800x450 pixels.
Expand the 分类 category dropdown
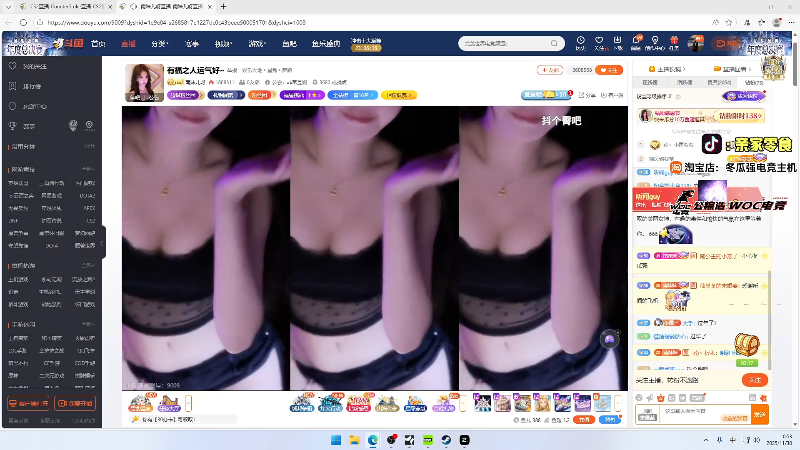(160, 44)
